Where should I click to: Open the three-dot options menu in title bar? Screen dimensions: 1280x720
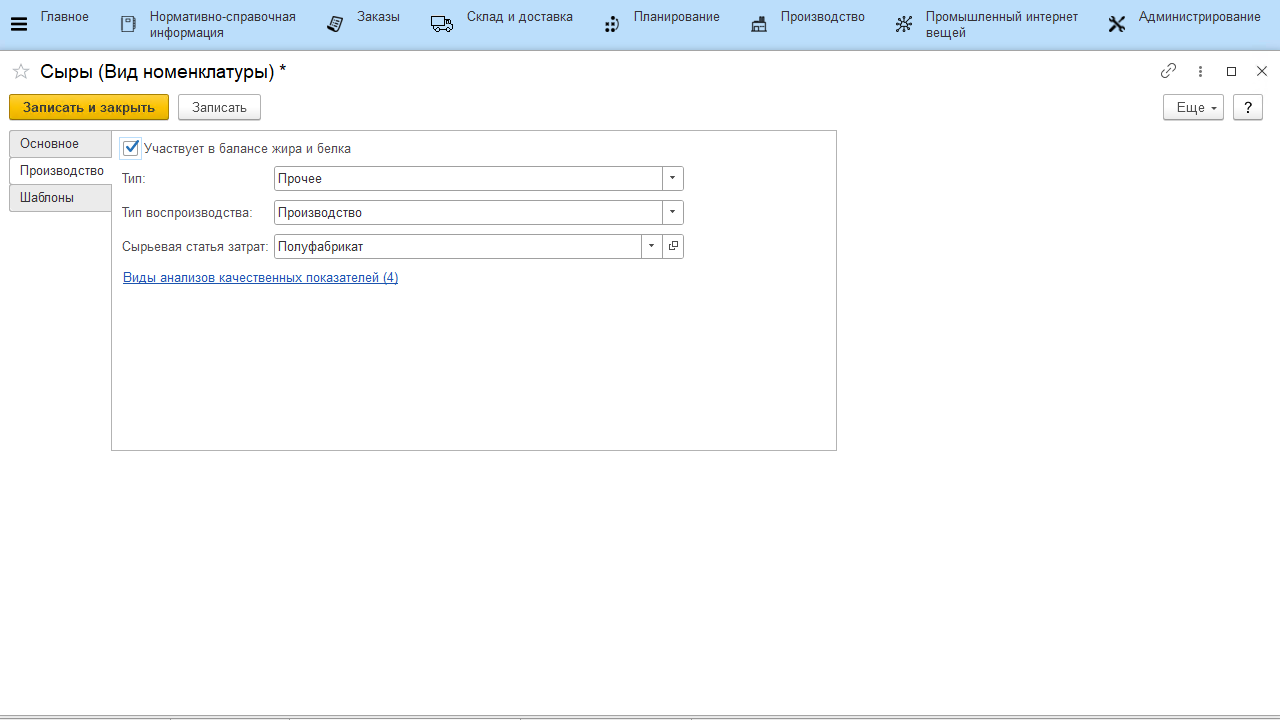click(x=1201, y=71)
